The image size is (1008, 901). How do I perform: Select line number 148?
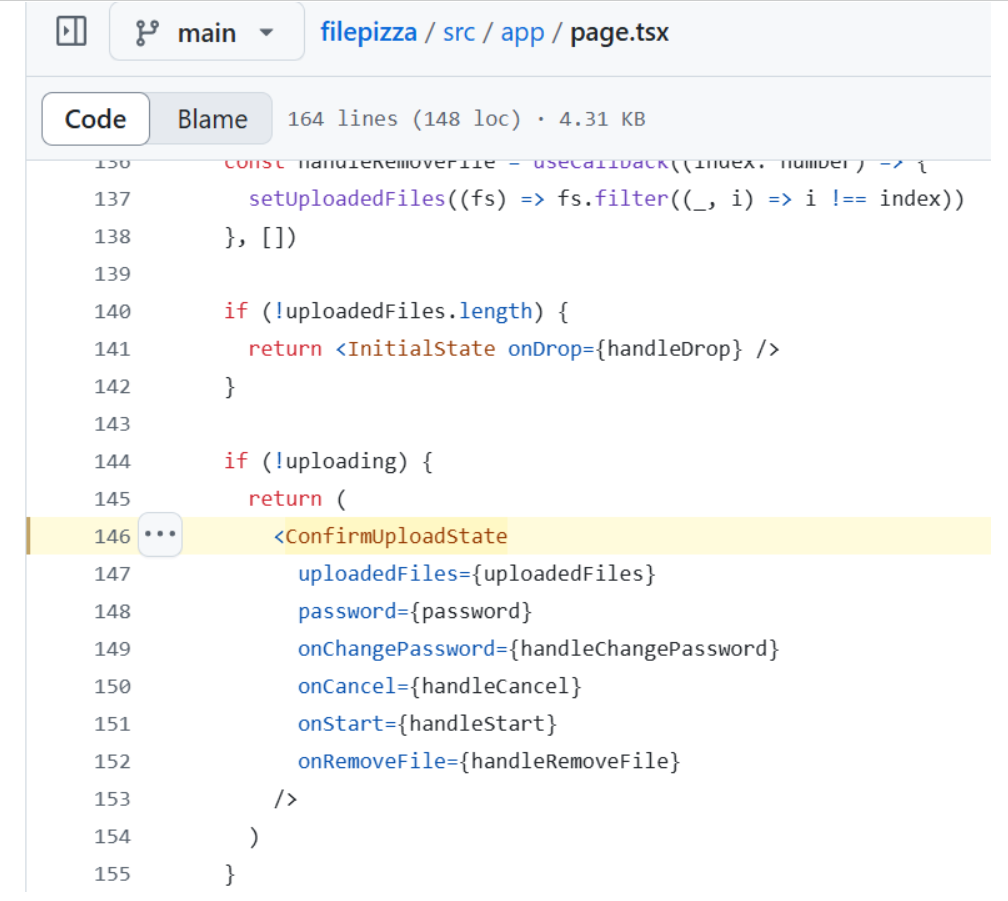click(112, 611)
